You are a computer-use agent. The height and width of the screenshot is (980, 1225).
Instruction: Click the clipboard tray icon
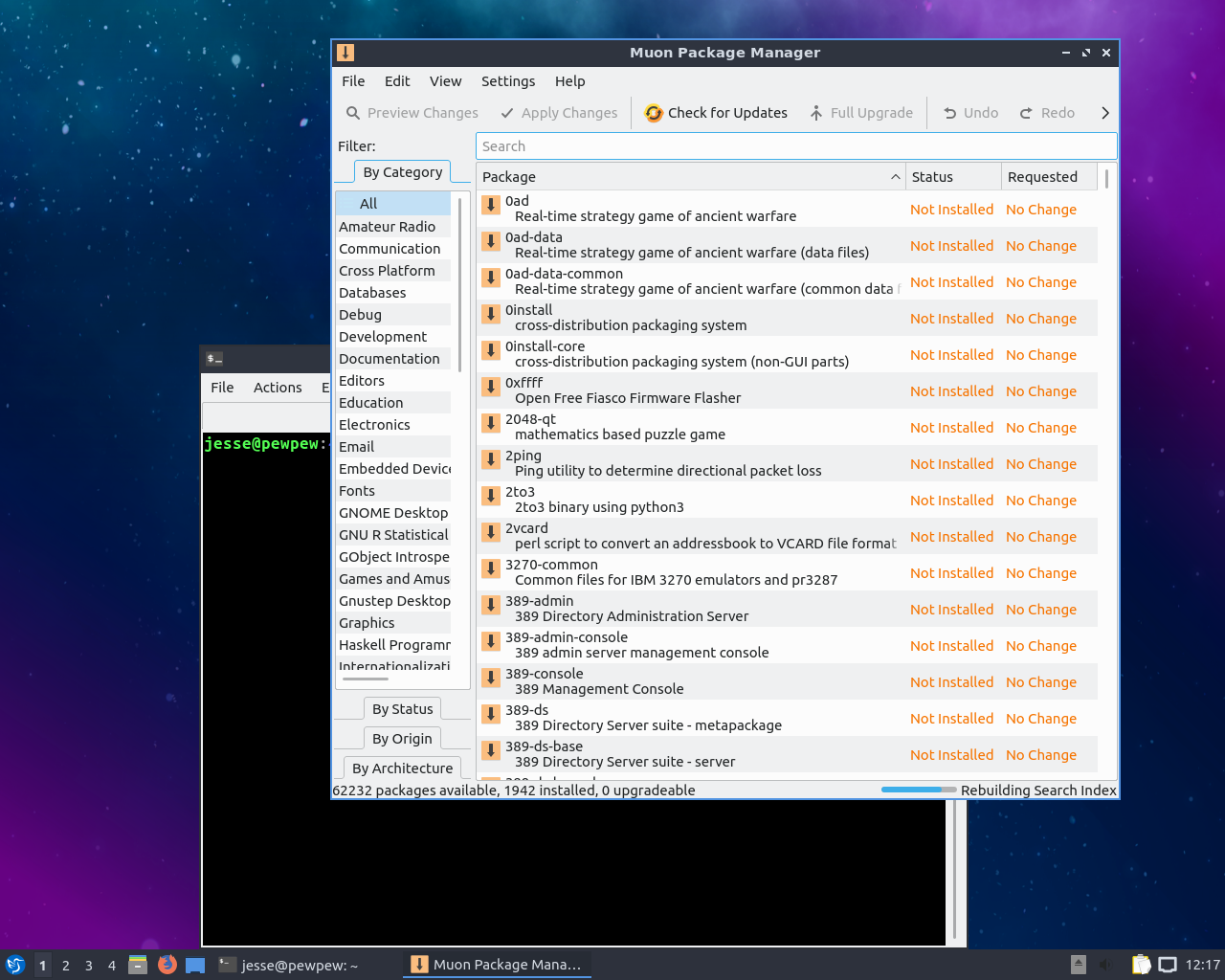pyautogui.click(x=1141, y=965)
